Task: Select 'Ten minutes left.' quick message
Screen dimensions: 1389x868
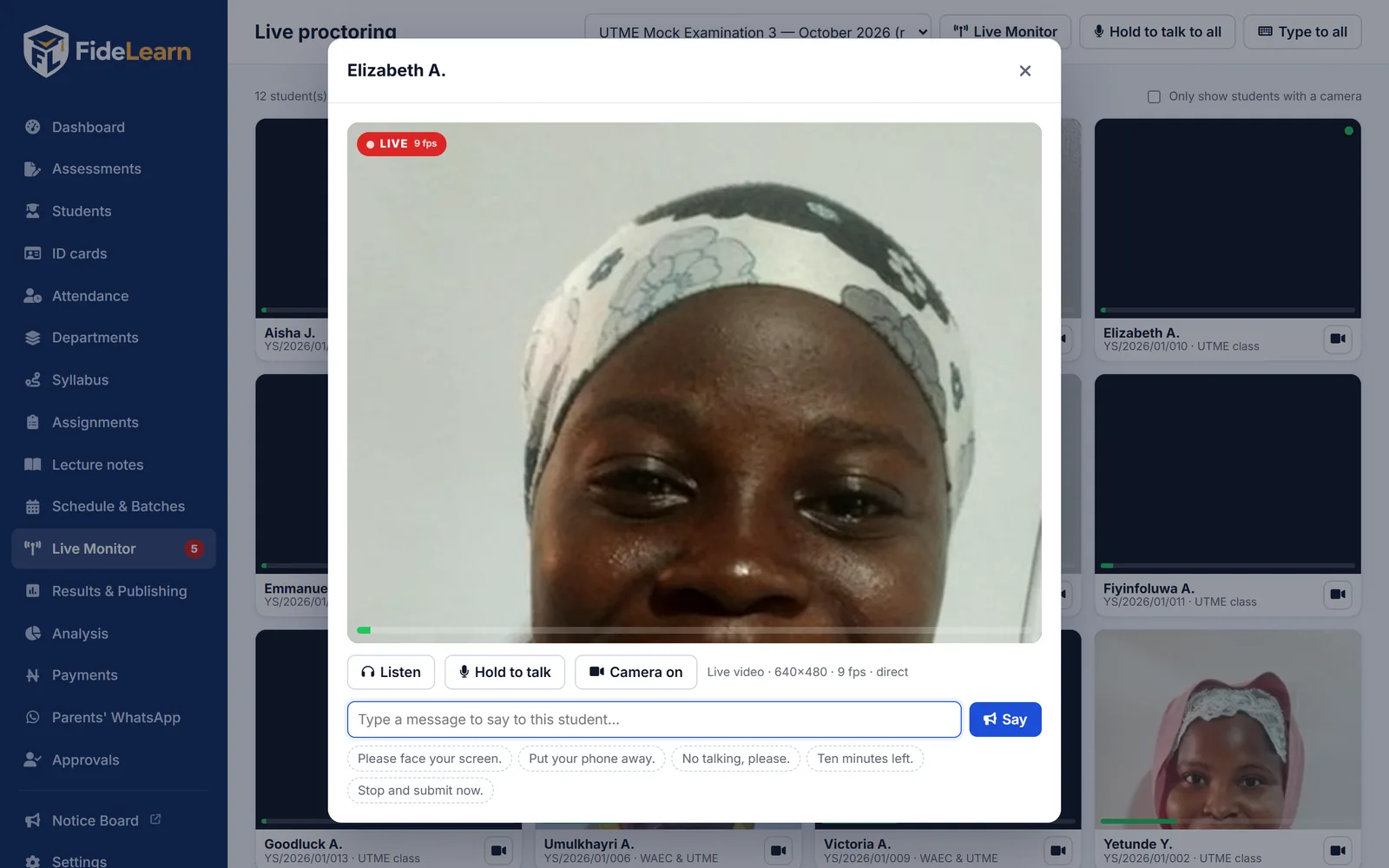Action: tap(866, 759)
